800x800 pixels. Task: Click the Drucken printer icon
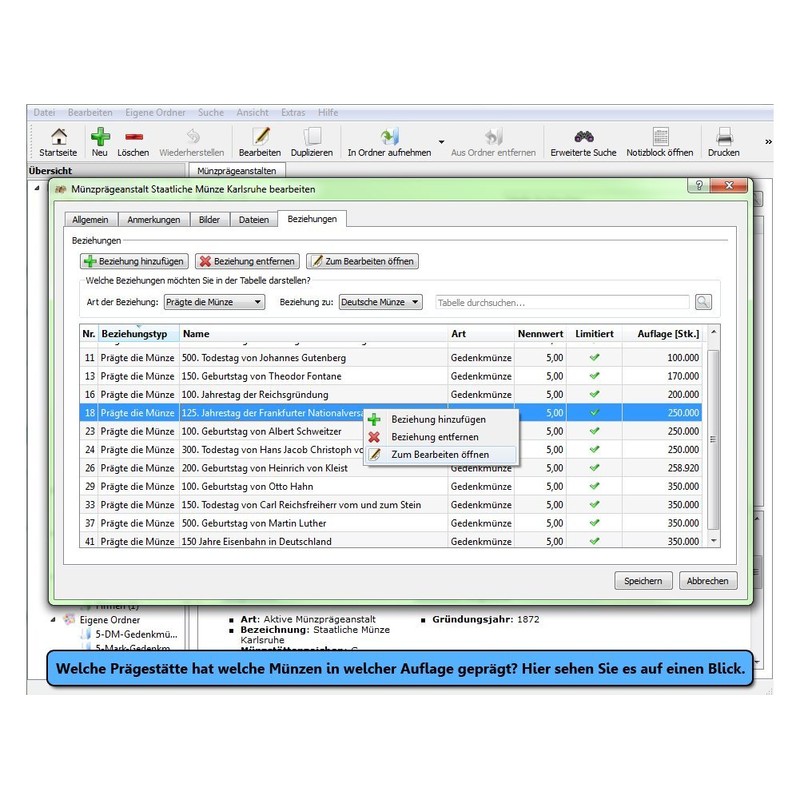[724, 137]
